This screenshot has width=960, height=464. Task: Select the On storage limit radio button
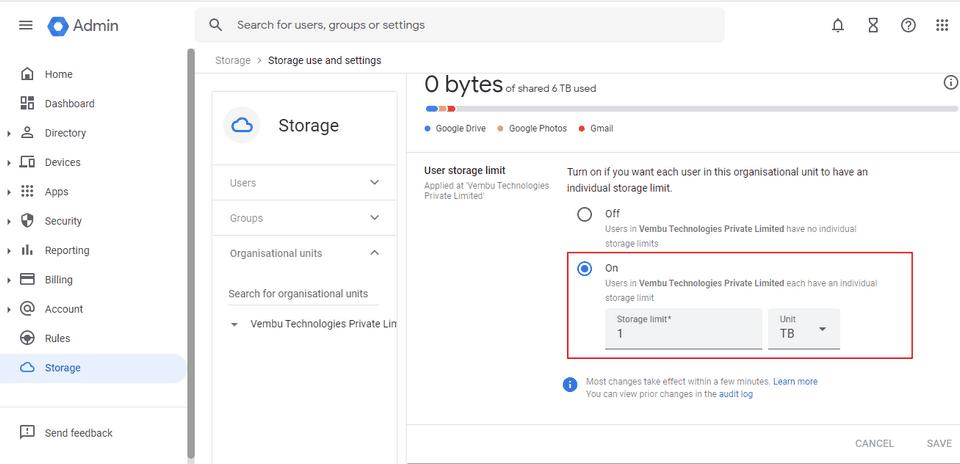[585, 268]
